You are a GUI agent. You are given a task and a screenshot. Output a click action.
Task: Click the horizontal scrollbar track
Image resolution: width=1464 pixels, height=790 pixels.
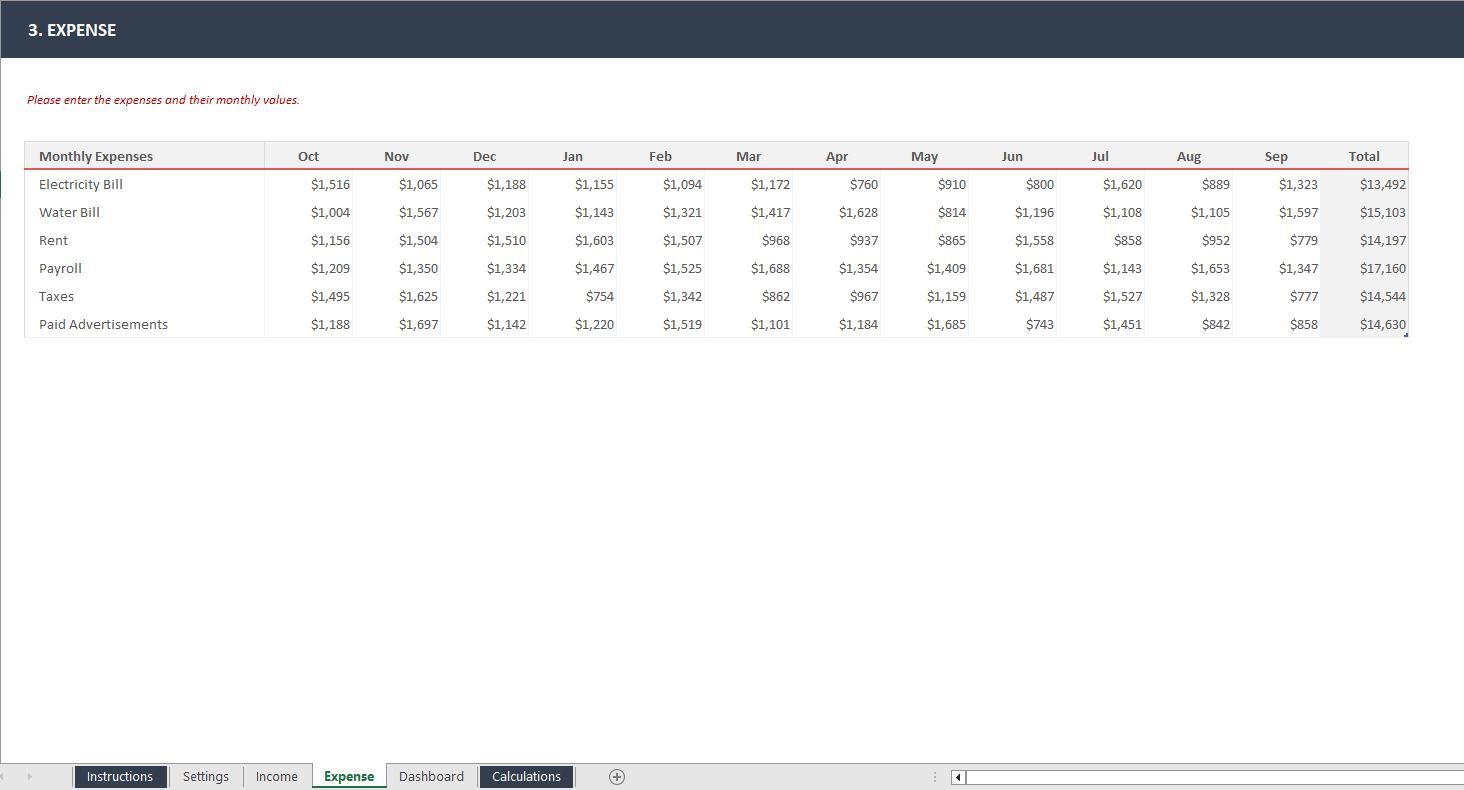[x=1214, y=777]
